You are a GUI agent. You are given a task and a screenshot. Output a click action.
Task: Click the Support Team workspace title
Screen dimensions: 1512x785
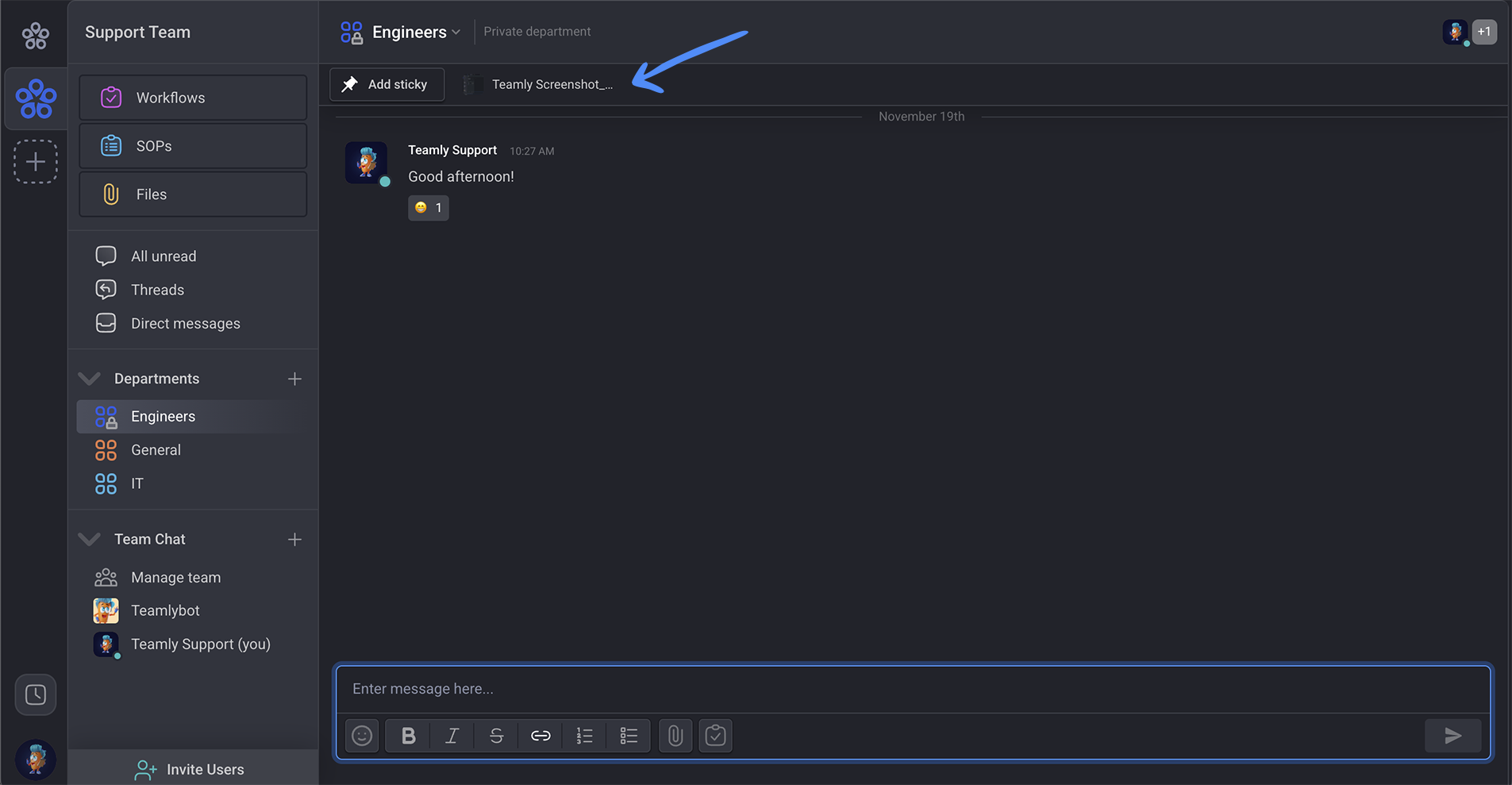click(x=137, y=33)
